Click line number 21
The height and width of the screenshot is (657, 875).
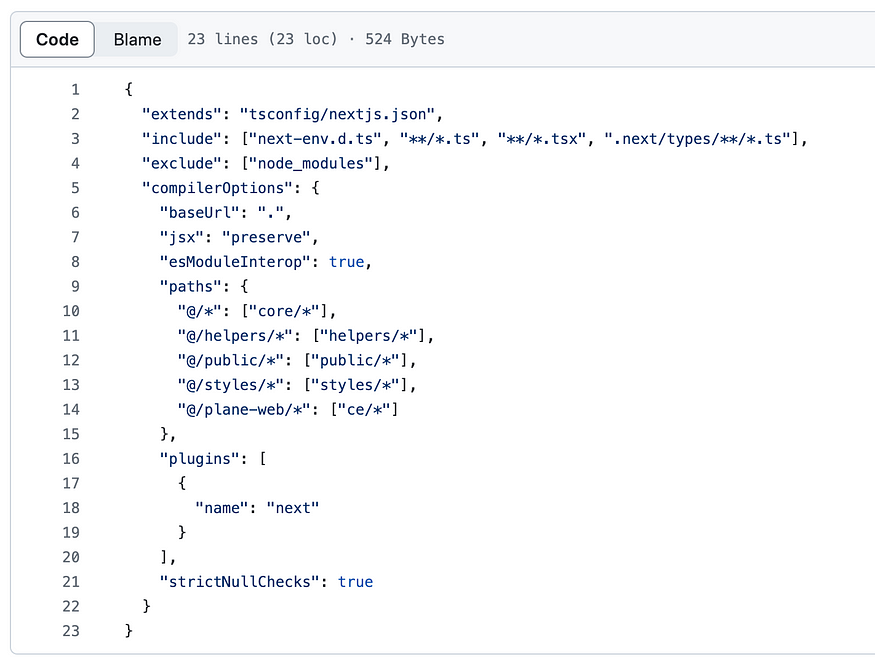(71, 582)
